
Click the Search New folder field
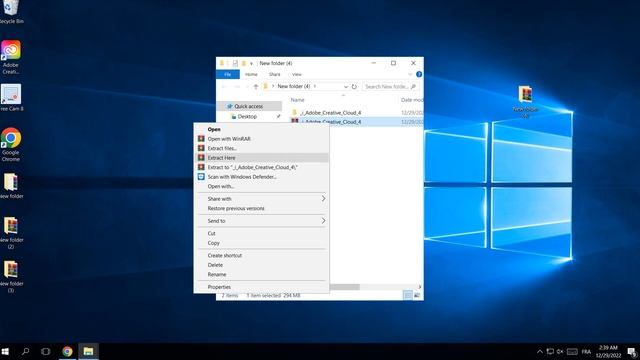tap(390, 87)
